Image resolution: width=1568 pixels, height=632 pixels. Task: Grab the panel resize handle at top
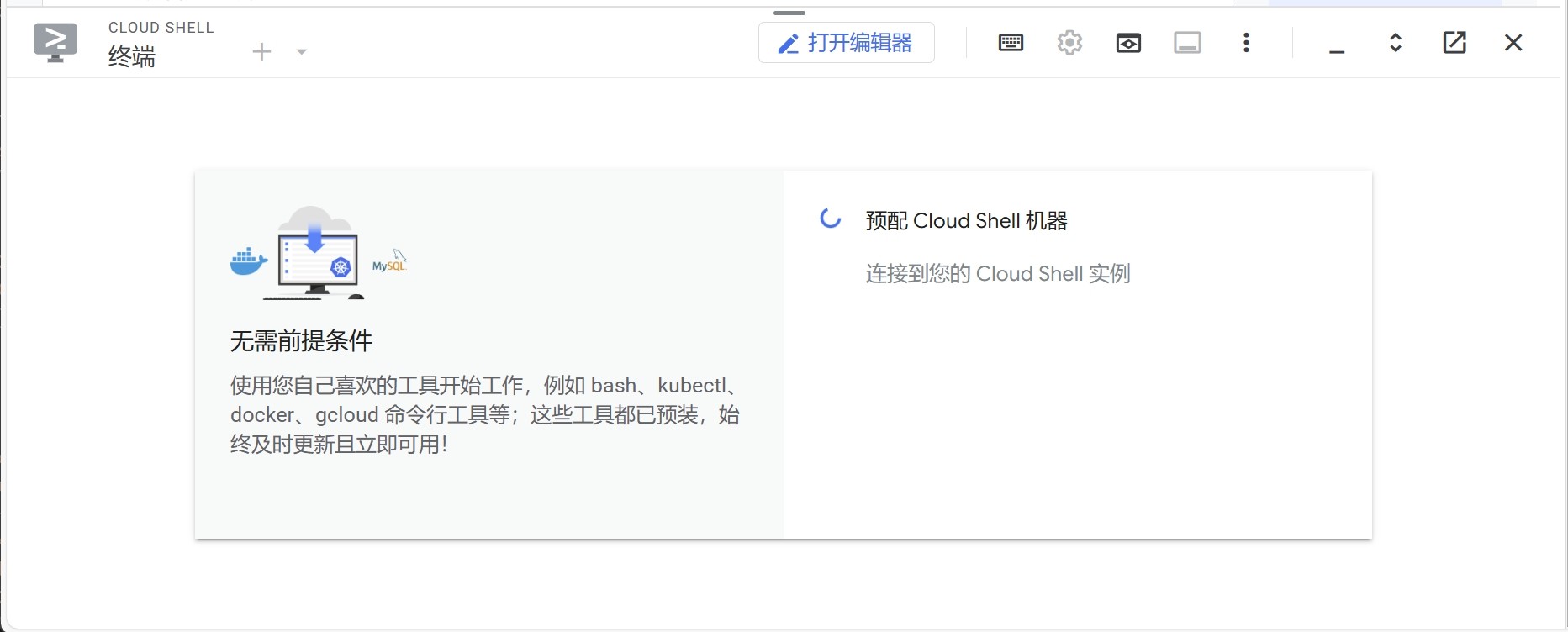(x=789, y=13)
